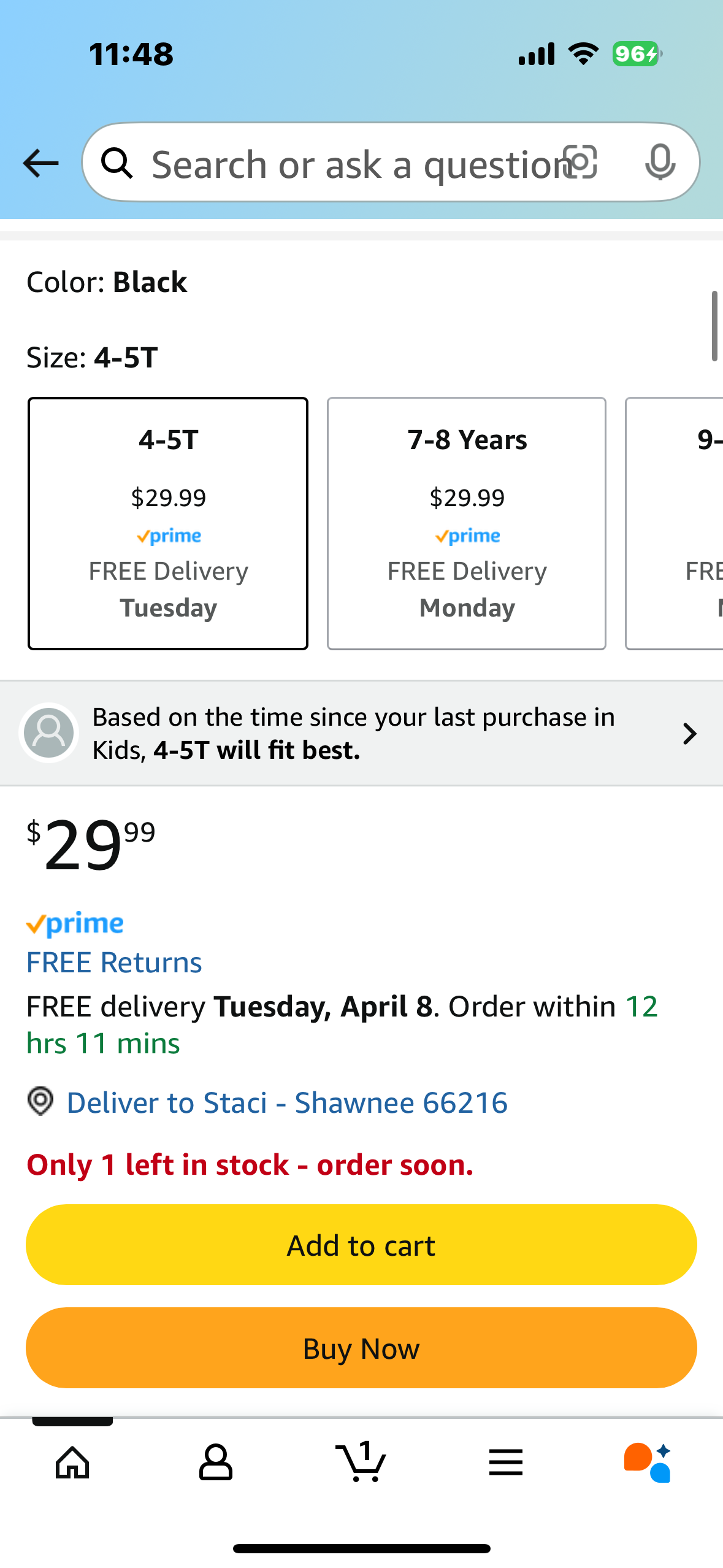Tap the back arrow icon
Viewport: 723px width, 1568px height.
[40, 163]
